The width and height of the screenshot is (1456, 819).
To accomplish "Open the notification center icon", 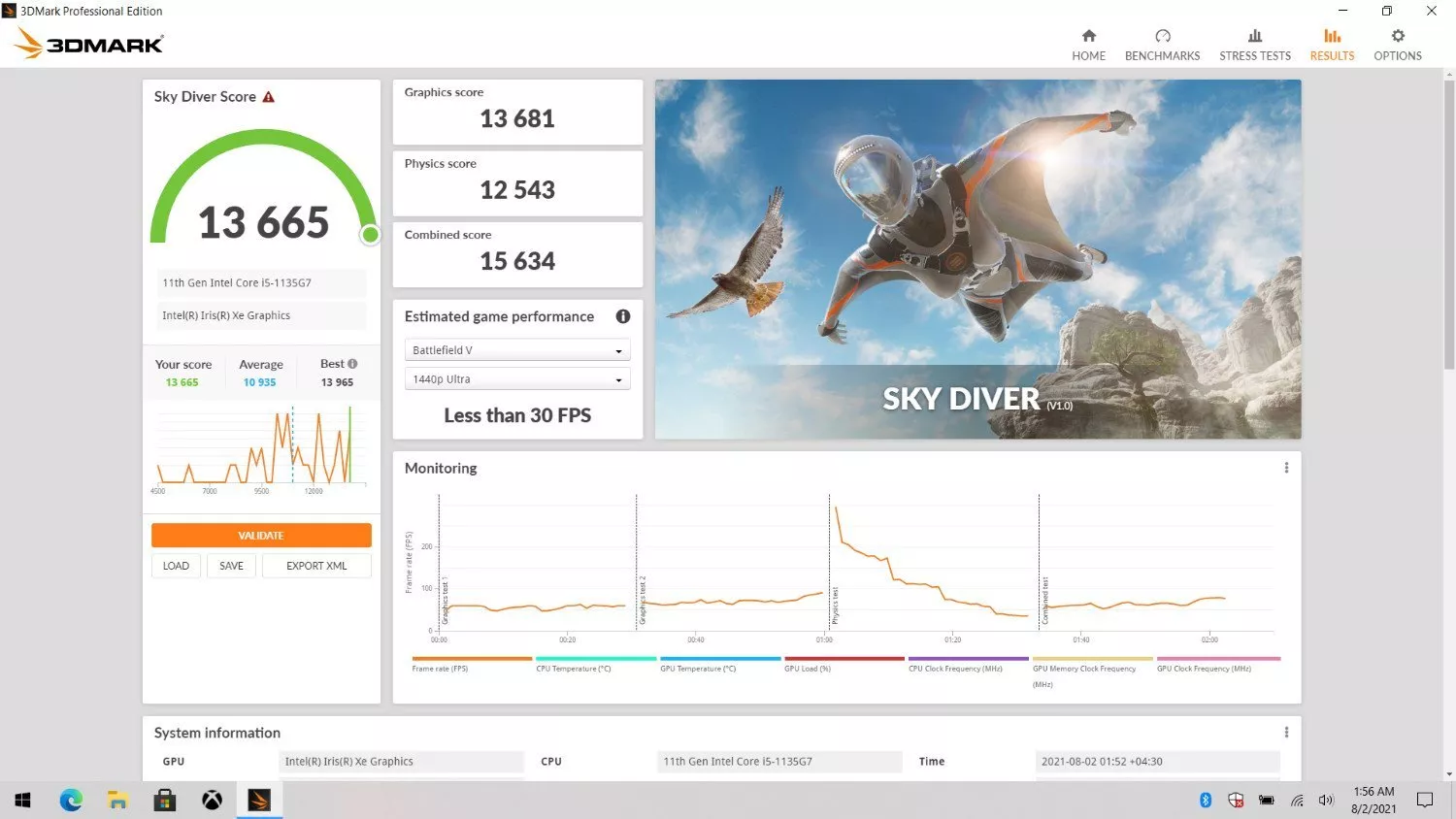I will (x=1424, y=801).
